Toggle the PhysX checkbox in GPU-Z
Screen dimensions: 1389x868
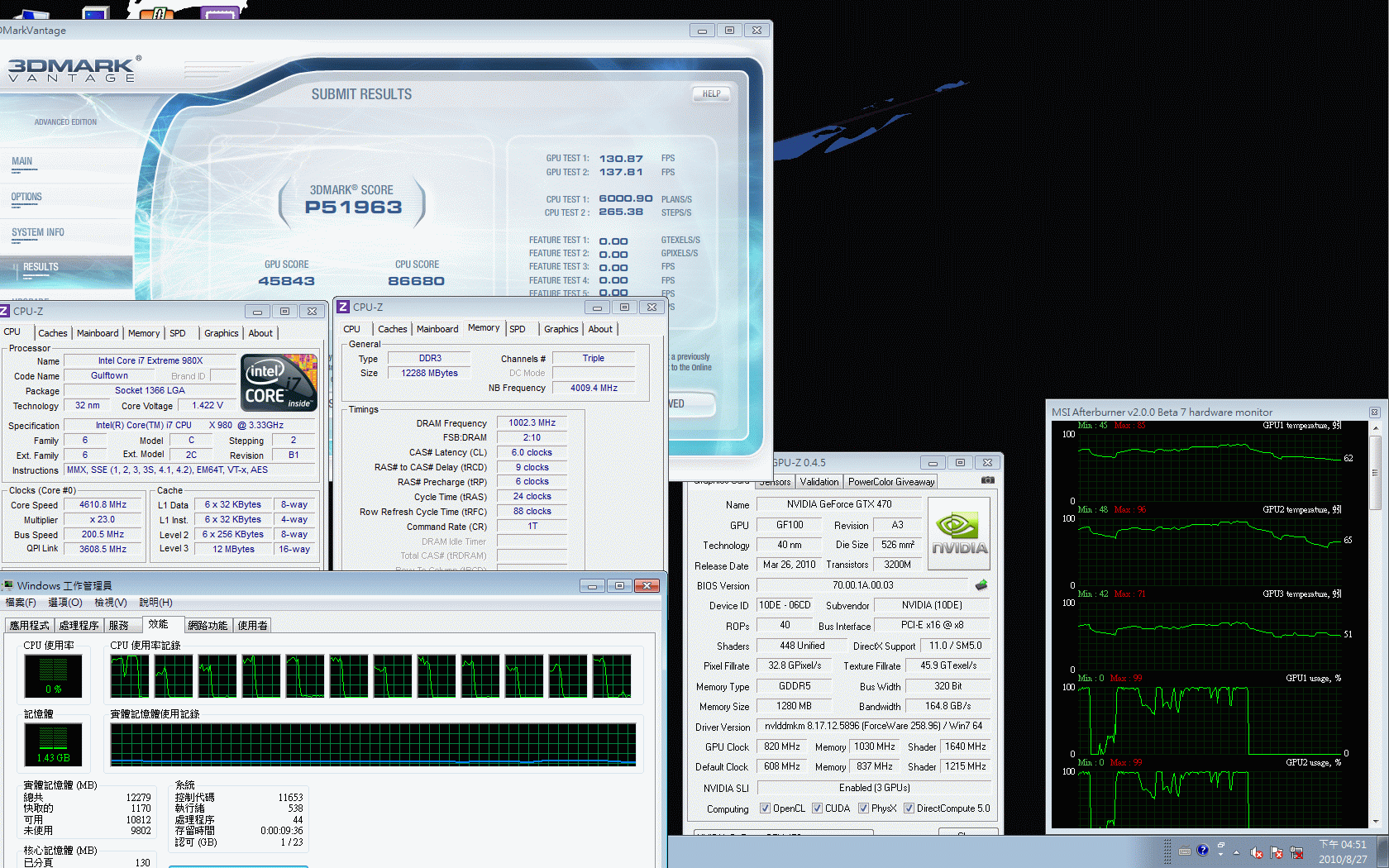pos(863,808)
